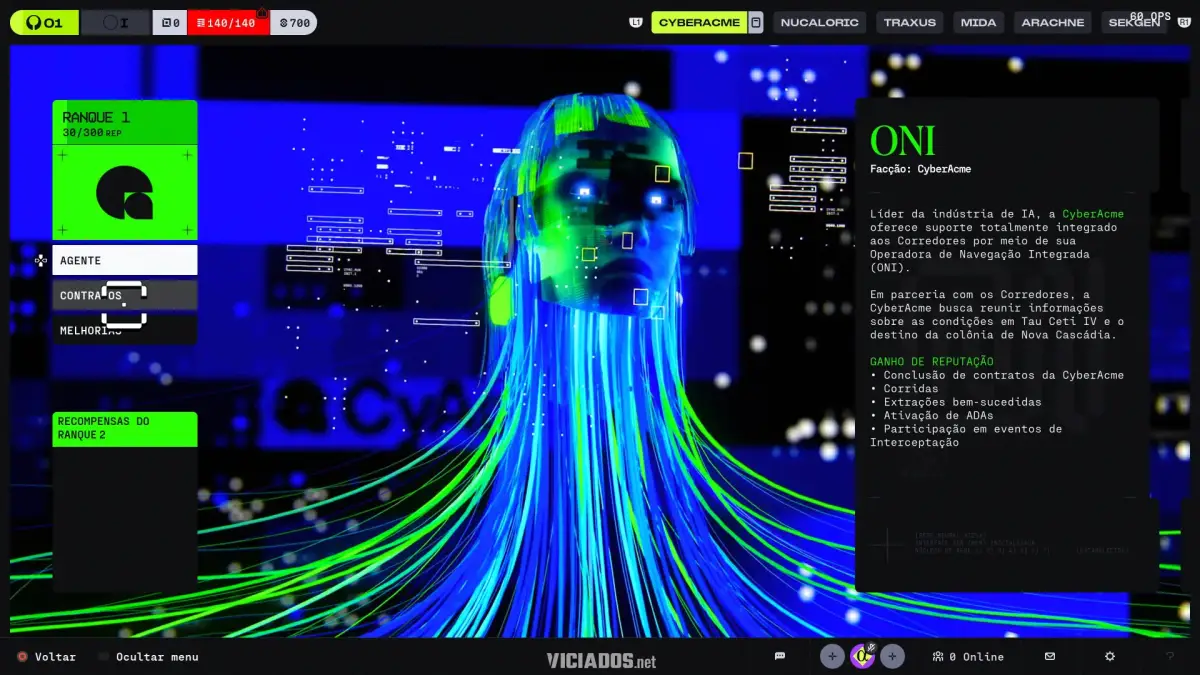Click the 700 credits counter

click(293, 22)
